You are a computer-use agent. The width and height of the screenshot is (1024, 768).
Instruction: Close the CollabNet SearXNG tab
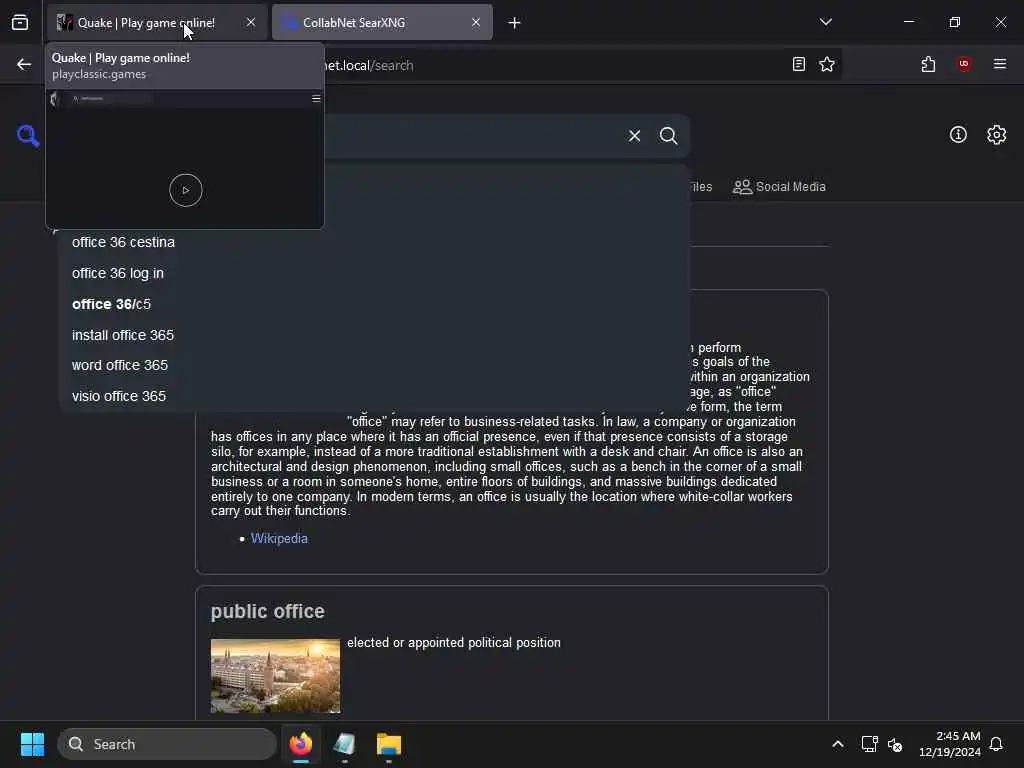(476, 22)
